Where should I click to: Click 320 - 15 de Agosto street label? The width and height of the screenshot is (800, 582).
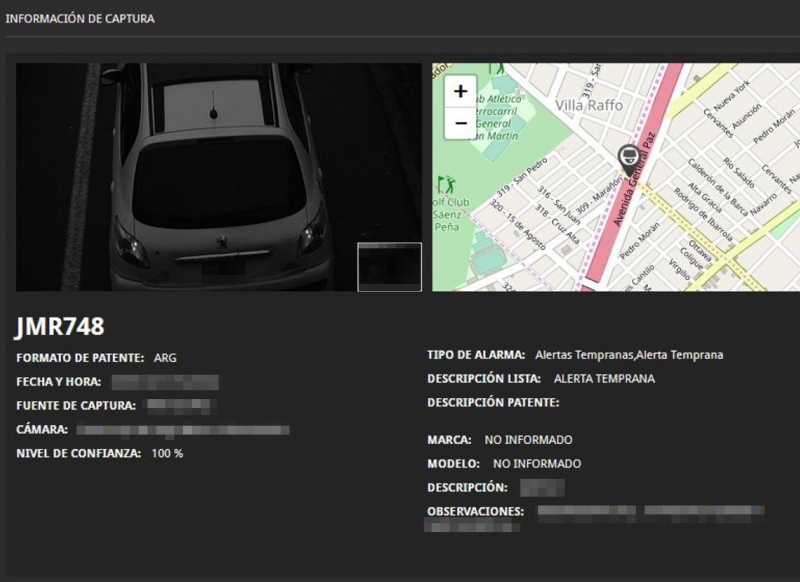point(517,225)
